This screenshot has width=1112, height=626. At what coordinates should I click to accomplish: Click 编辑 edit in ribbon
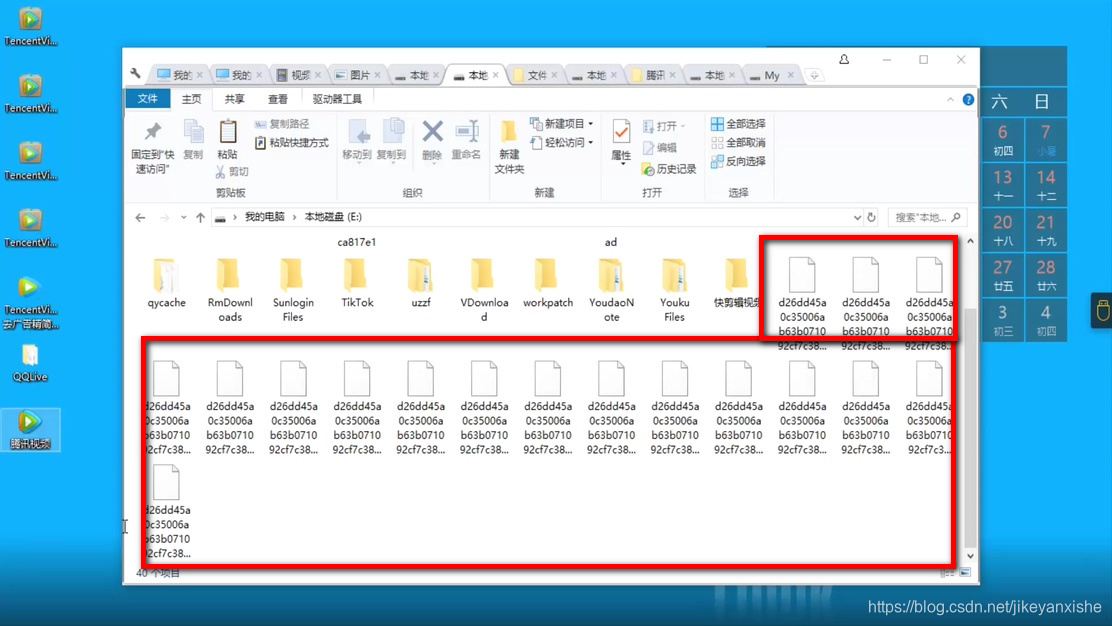(x=660, y=147)
